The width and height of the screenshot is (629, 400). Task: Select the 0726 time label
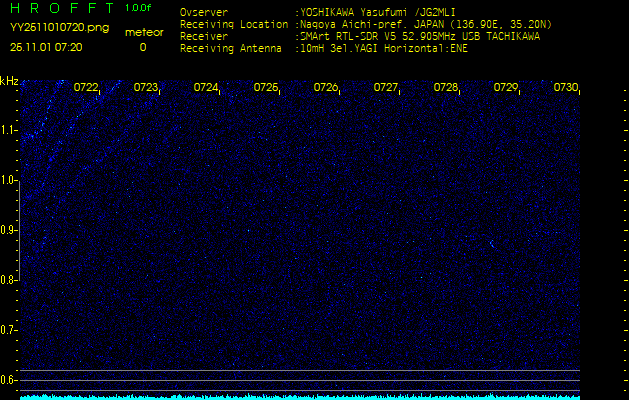coord(326,88)
